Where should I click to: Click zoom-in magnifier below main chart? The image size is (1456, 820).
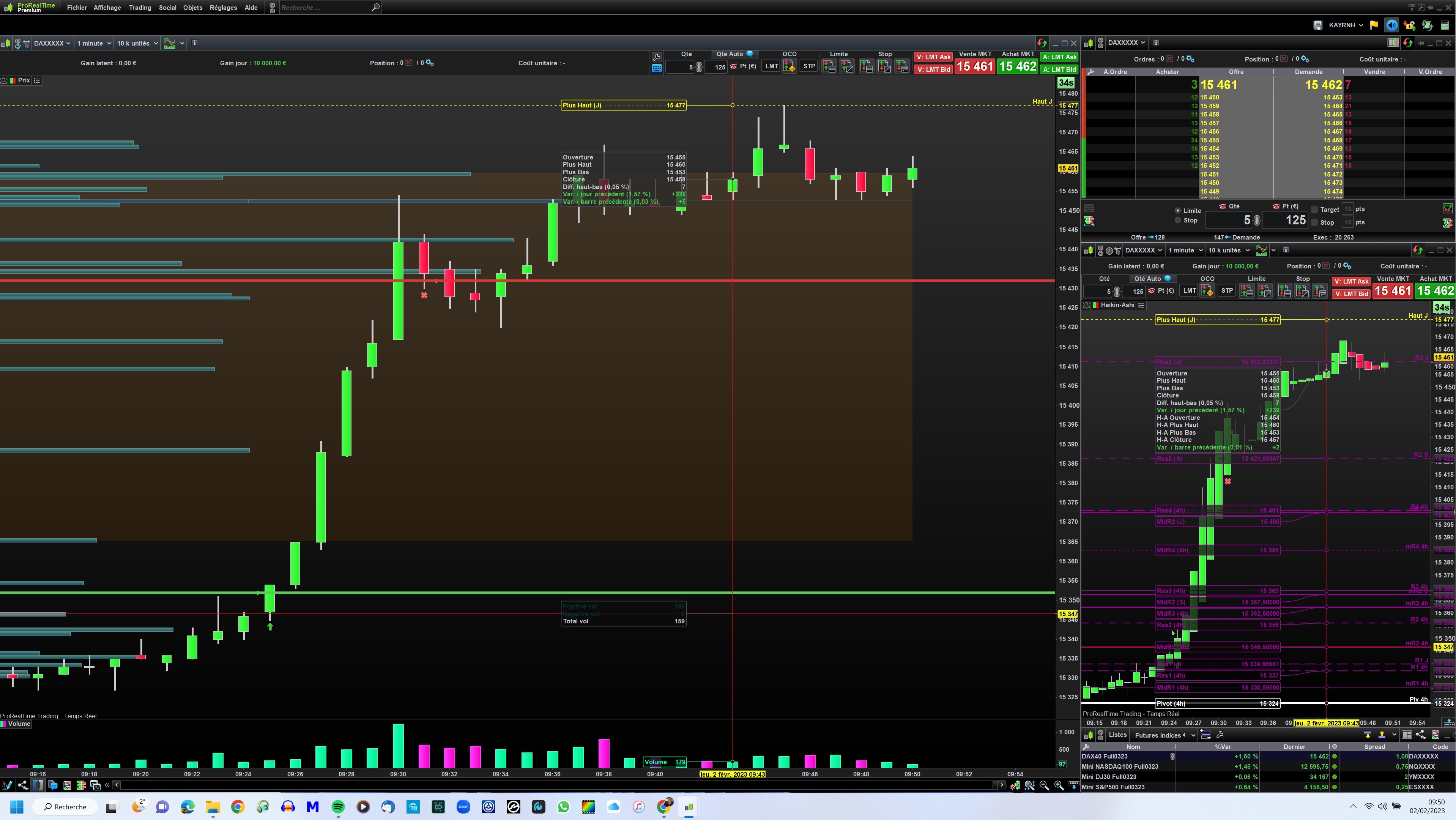coord(1059,785)
